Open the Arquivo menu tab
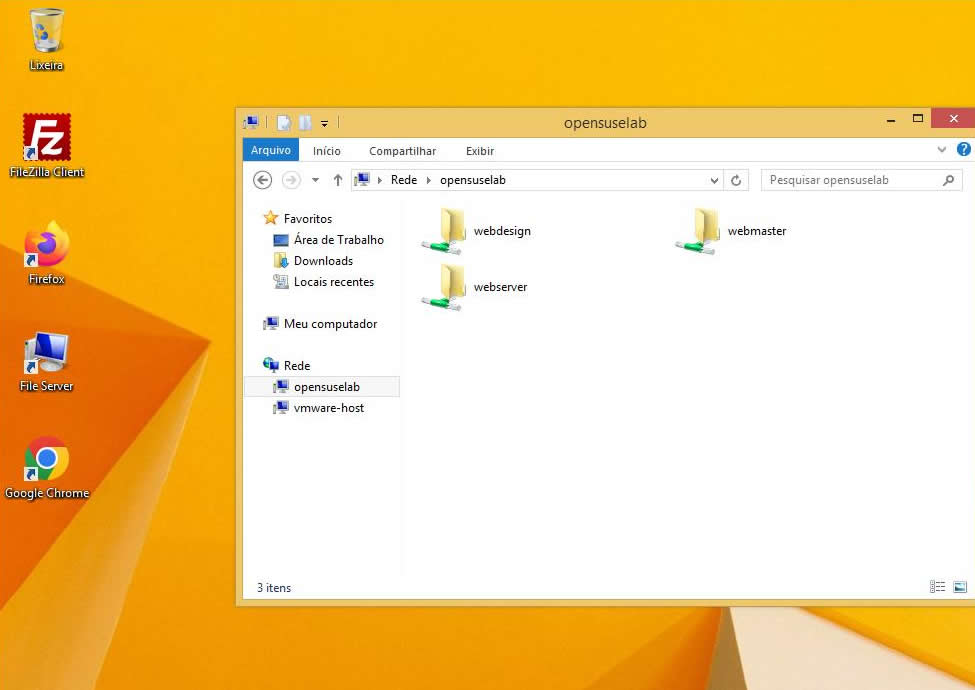 pos(270,150)
